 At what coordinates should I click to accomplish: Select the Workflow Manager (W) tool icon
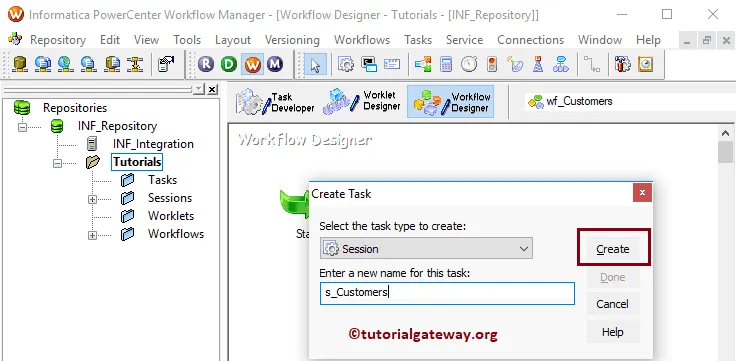tap(253, 64)
